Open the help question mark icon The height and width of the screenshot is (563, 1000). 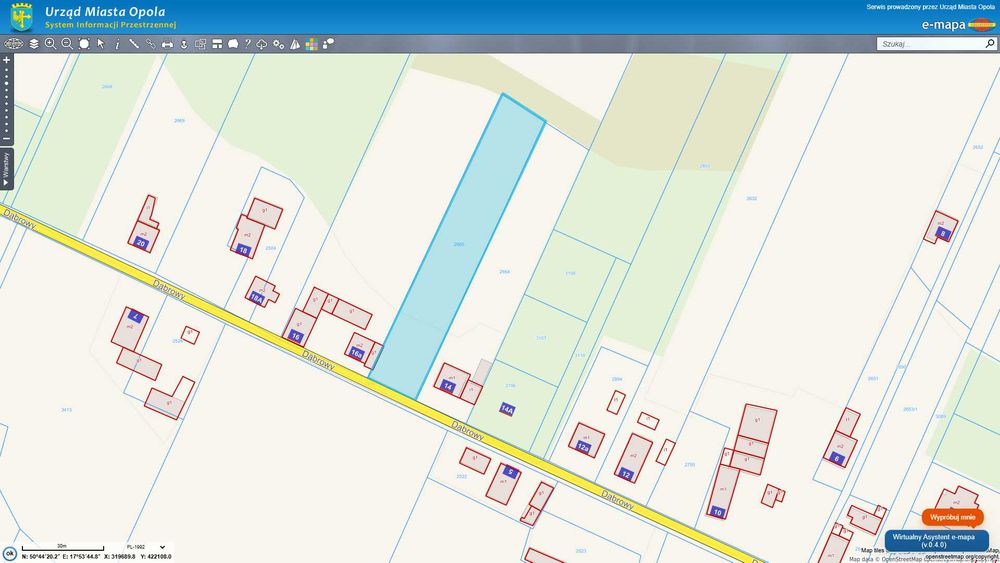click(247, 44)
